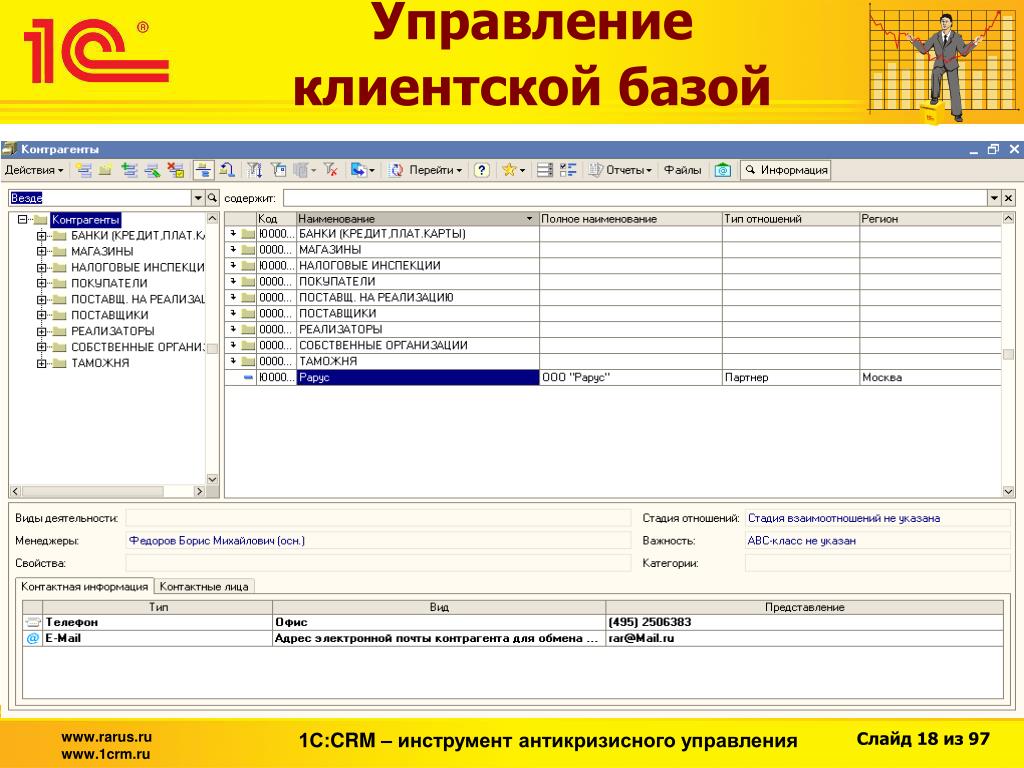This screenshot has height=768, width=1024.
Task: Open Стадия взаимоотношений не указана link
Action: (844, 519)
